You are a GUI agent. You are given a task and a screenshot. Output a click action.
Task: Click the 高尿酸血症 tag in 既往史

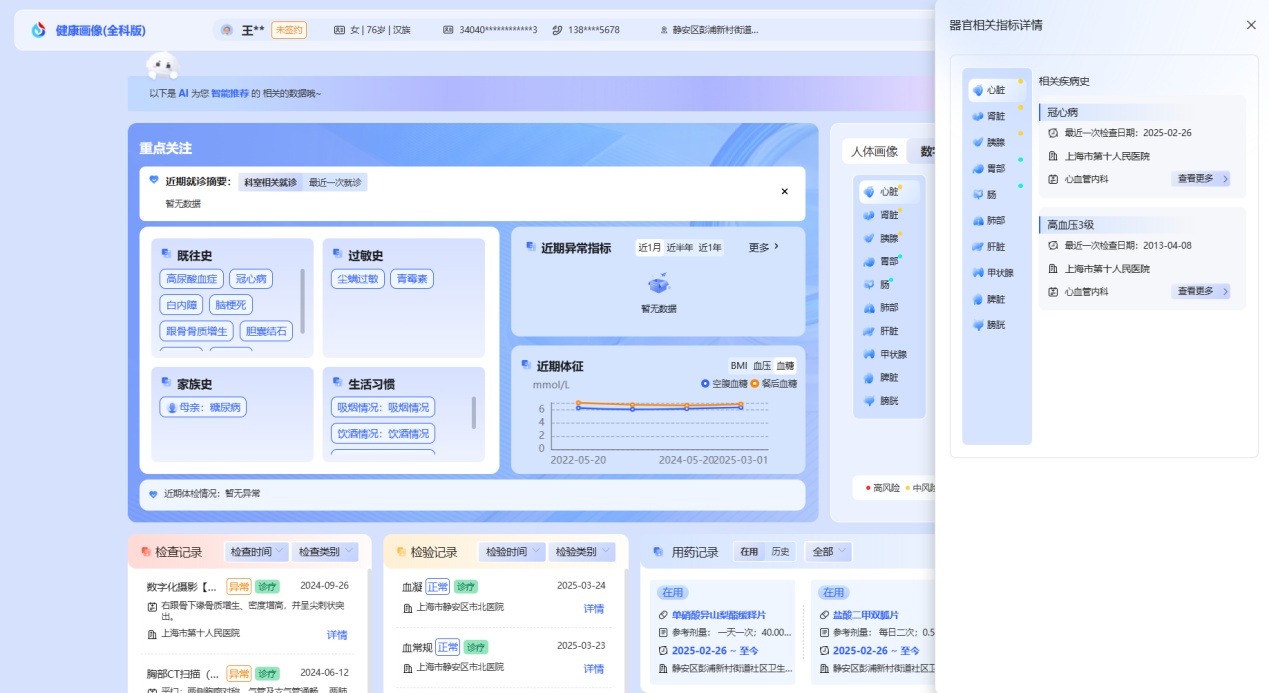(x=191, y=279)
